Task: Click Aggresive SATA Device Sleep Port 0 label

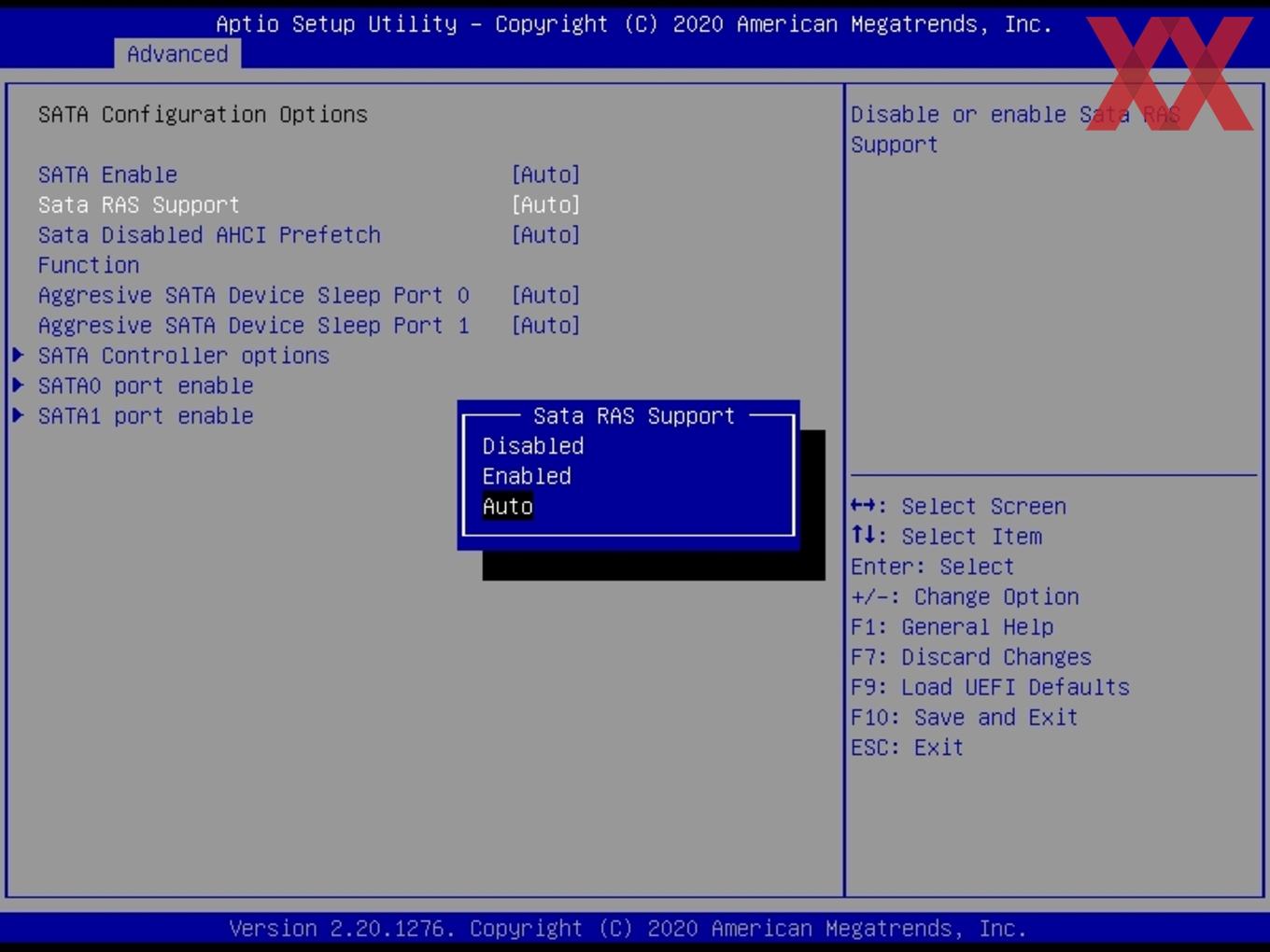Action: 253,295
